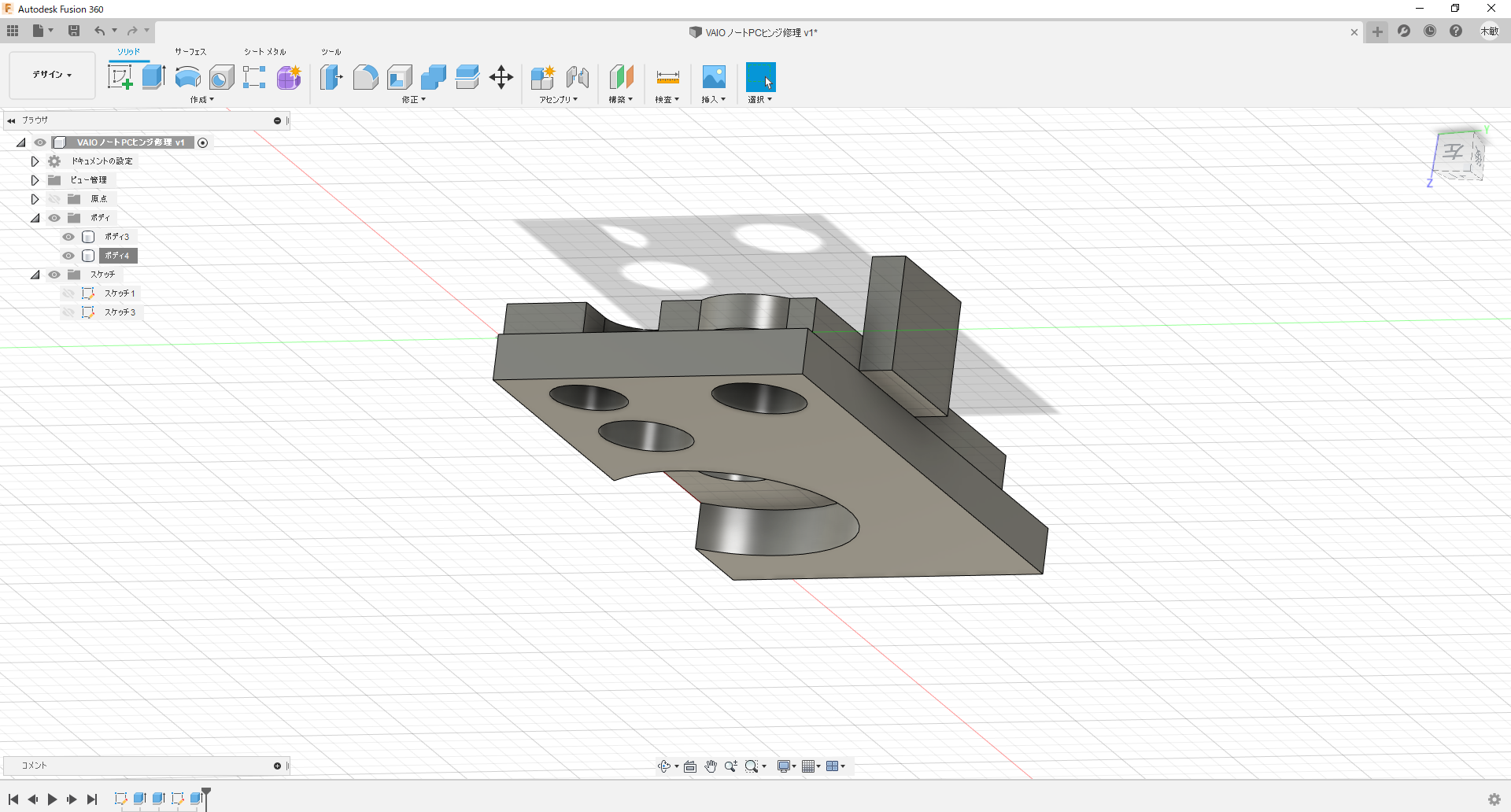Expand the 原点 tree node
The height and width of the screenshot is (812, 1511).
point(35,199)
